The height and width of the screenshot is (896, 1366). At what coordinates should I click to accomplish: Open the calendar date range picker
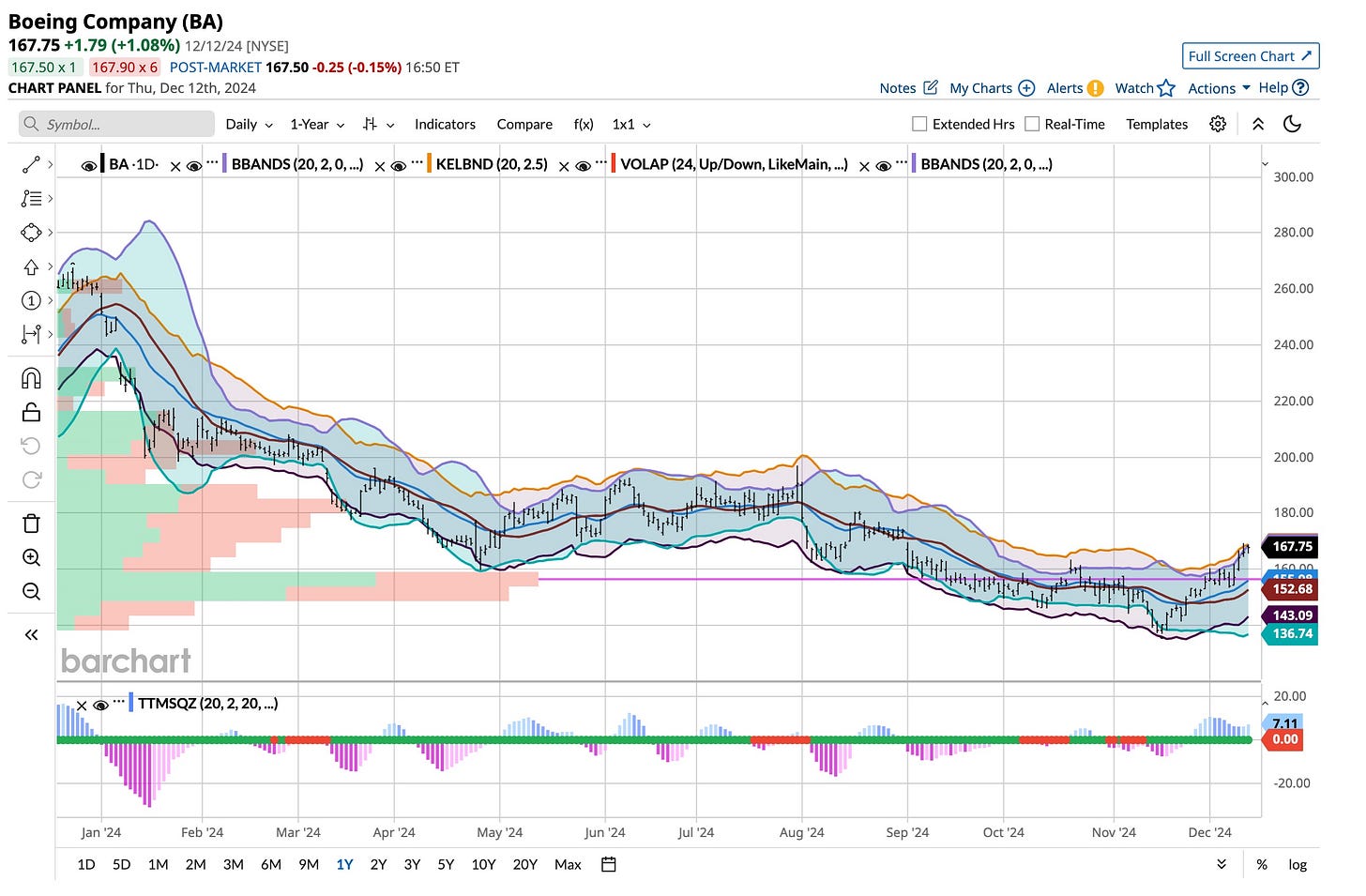click(608, 864)
